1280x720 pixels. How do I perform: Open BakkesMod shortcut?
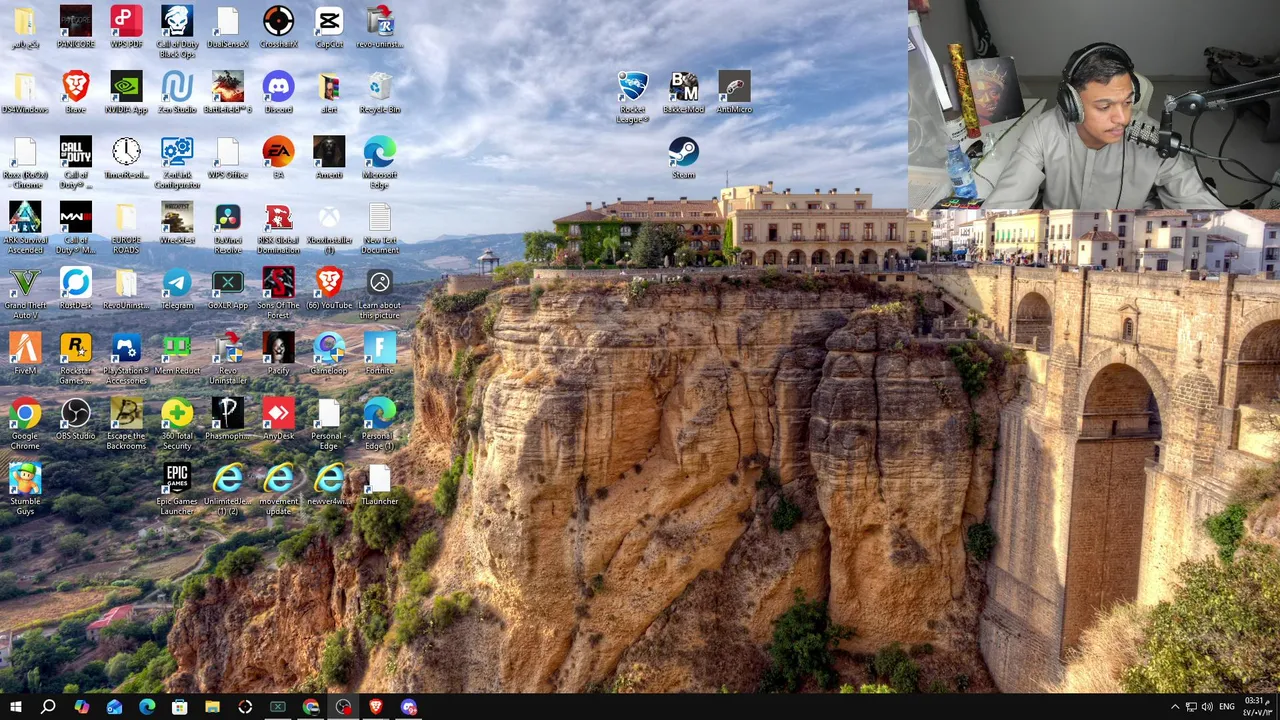point(683,92)
